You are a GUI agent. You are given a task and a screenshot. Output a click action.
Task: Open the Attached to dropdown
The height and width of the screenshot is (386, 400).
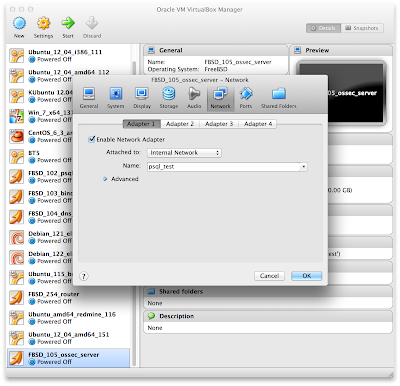(184, 153)
